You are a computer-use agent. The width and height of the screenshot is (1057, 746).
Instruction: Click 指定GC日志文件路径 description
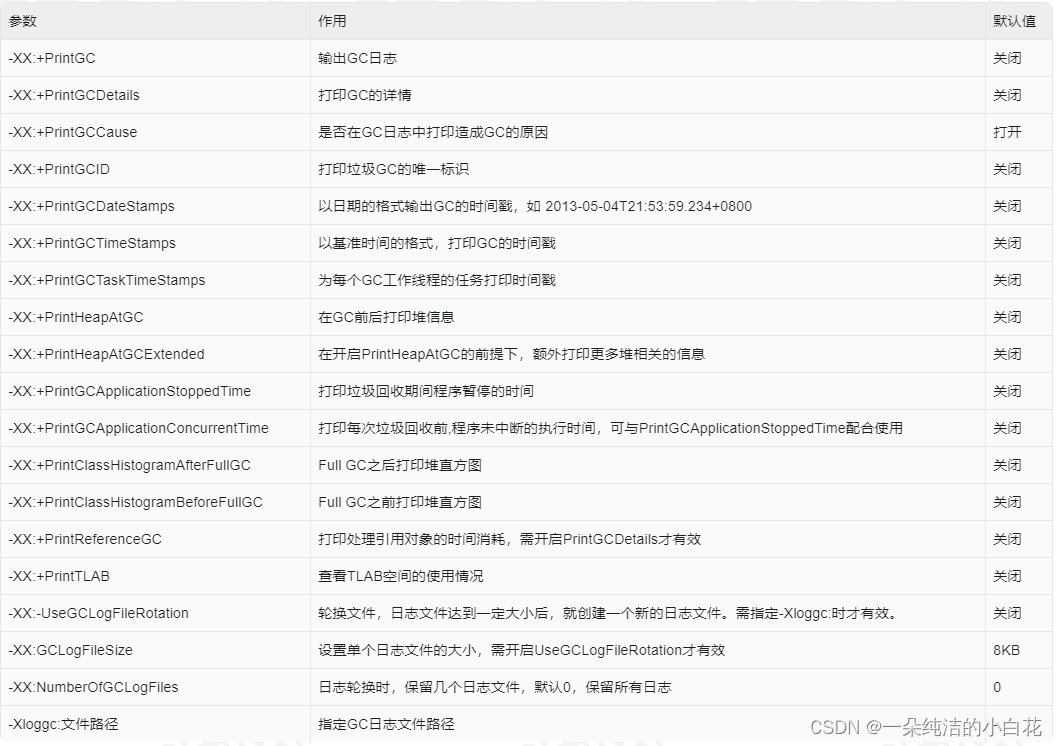click(386, 725)
